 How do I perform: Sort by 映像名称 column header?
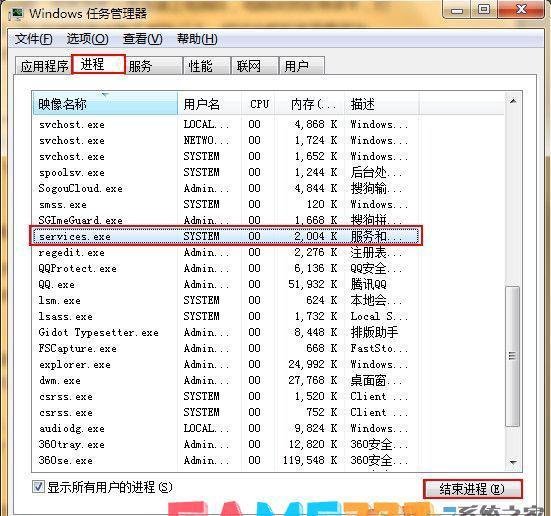[x=105, y=104]
